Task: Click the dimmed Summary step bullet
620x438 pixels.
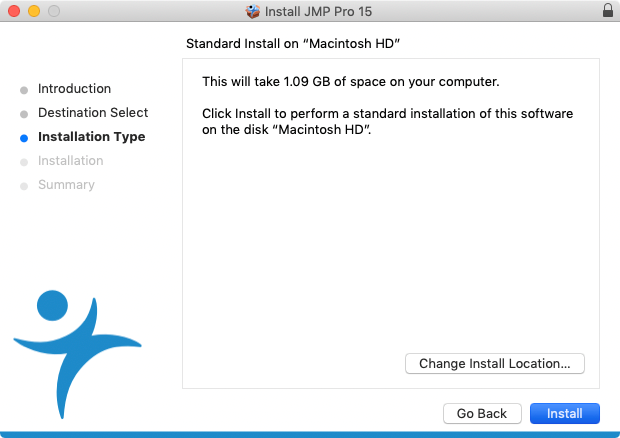Action: coord(24,186)
